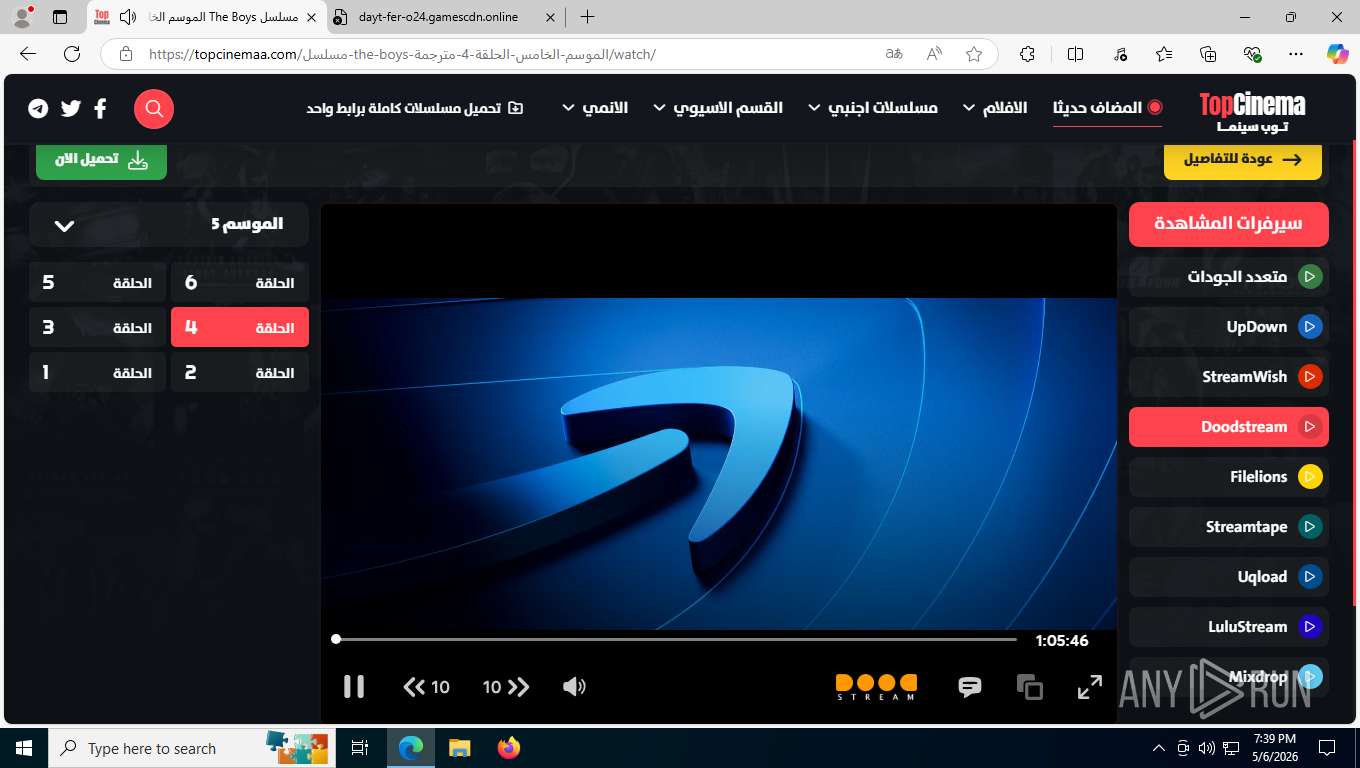Choose the StreamWish server
Viewport: 1360px width, 768px height.
1229,376
